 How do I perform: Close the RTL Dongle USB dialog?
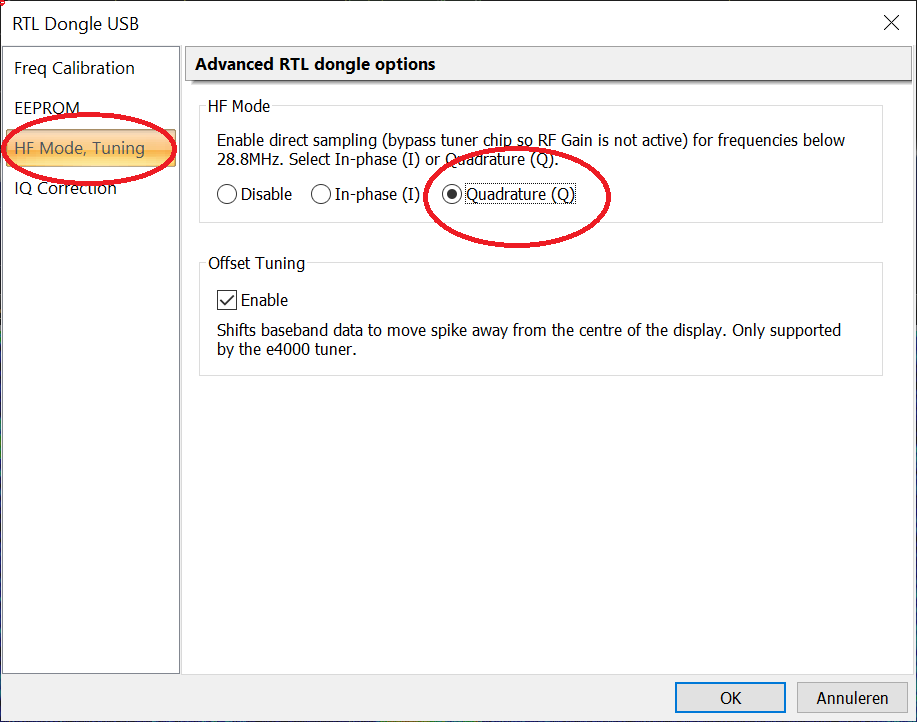click(x=890, y=23)
